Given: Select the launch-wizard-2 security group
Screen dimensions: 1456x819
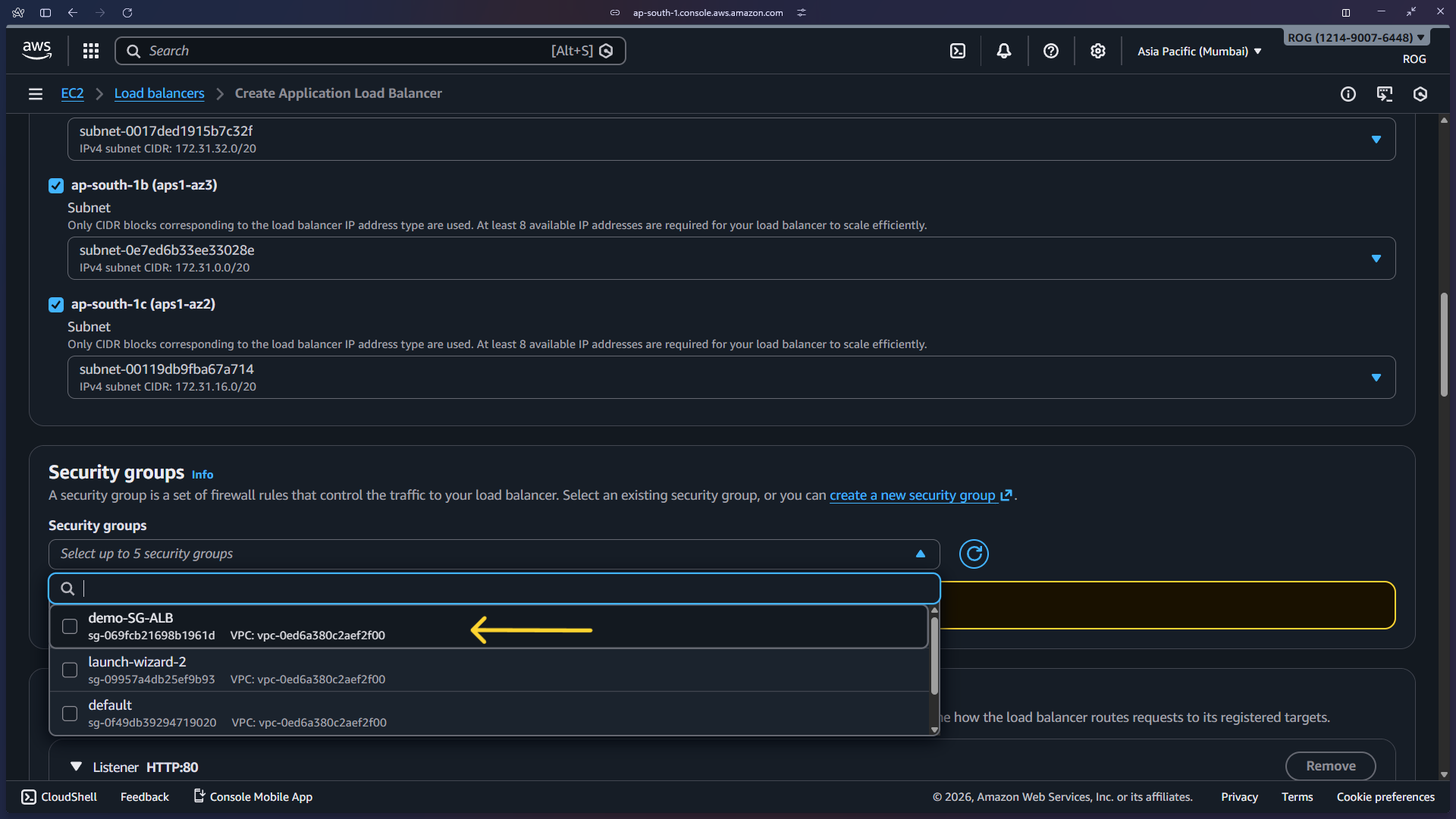Looking at the screenshot, I should pyautogui.click(x=69, y=670).
